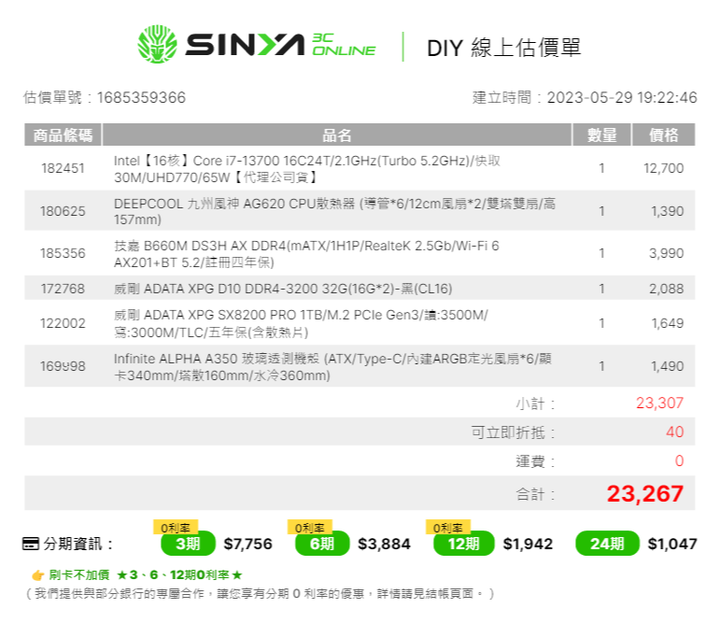Click product code 122002
Image resolution: width=720 pixels, height=623 pixels.
click(63, 323)
